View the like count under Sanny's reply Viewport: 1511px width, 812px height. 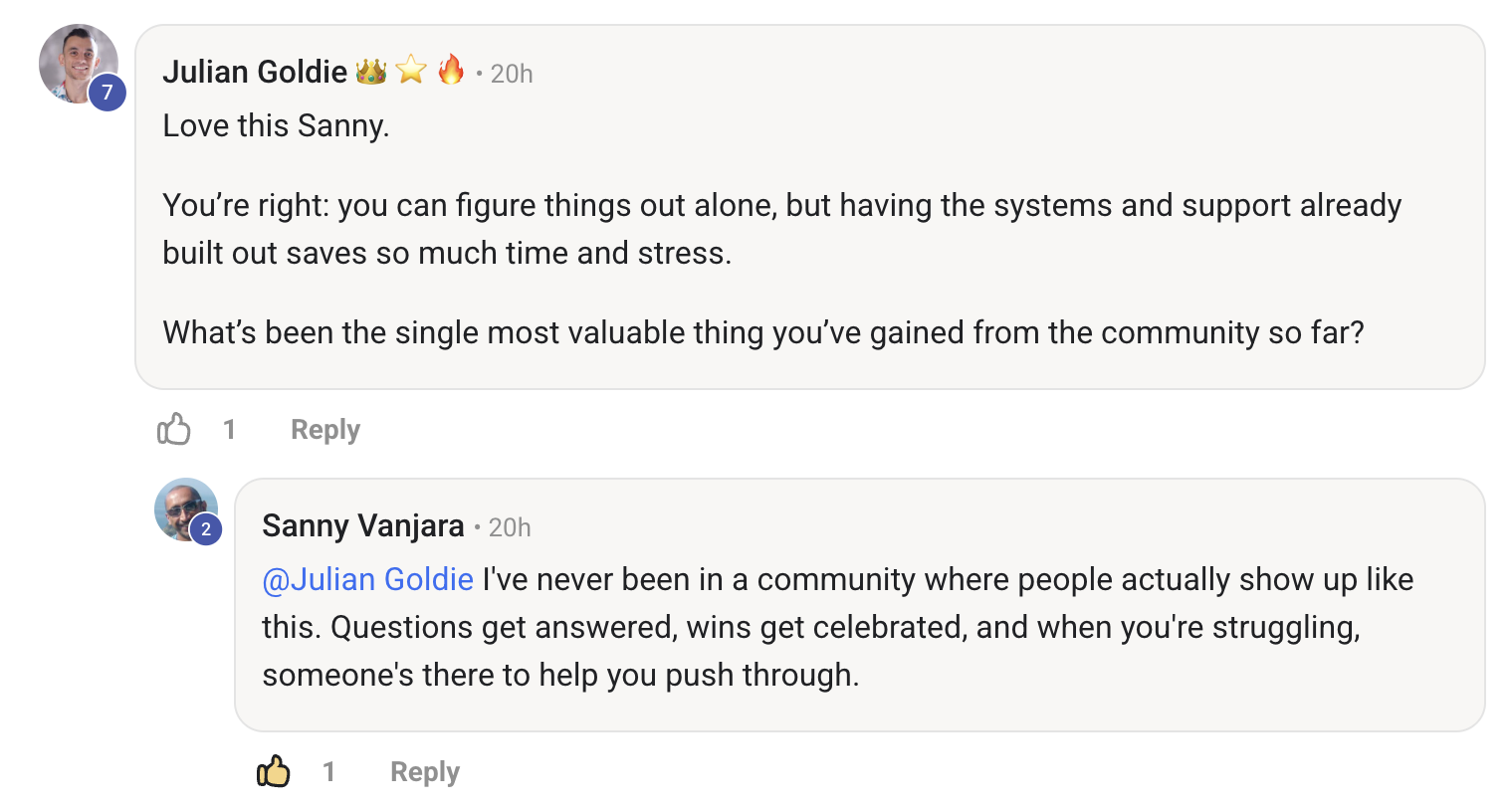(329, 772)
